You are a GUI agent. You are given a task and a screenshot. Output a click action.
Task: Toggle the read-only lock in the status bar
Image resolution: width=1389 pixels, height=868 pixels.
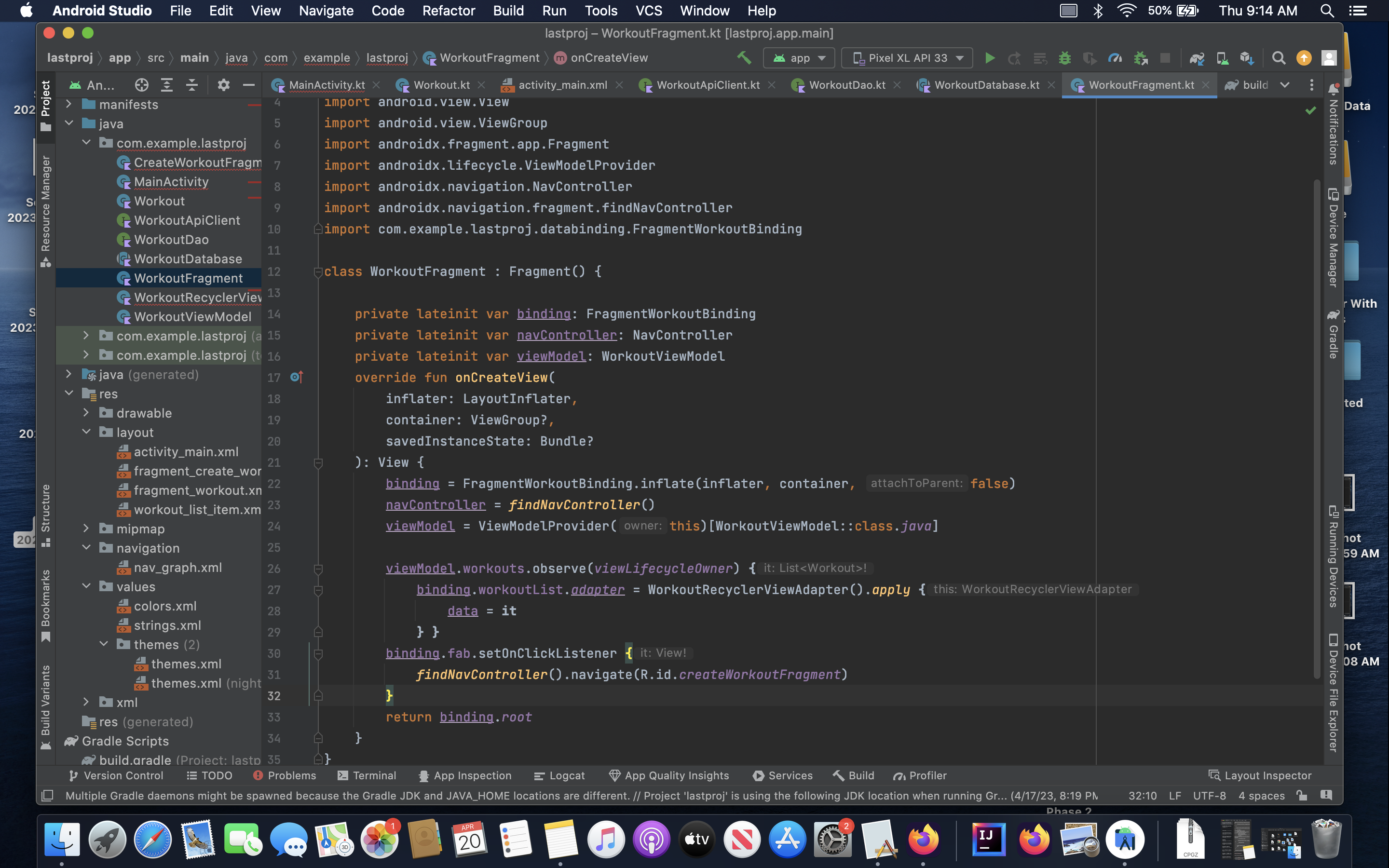click(1302, 795)
